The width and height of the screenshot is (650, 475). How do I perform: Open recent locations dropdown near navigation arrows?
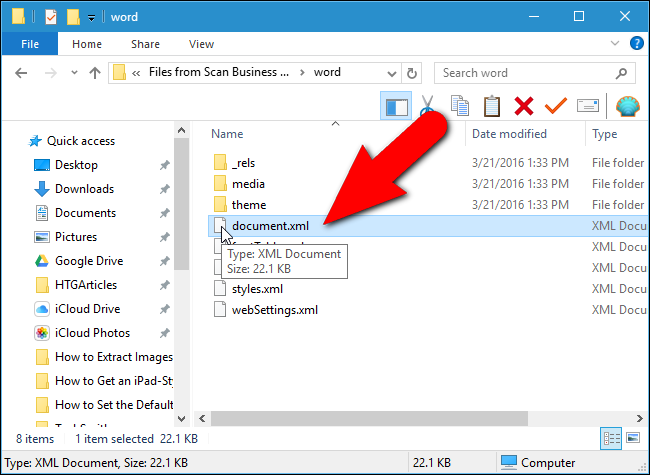tap(72, 72)
